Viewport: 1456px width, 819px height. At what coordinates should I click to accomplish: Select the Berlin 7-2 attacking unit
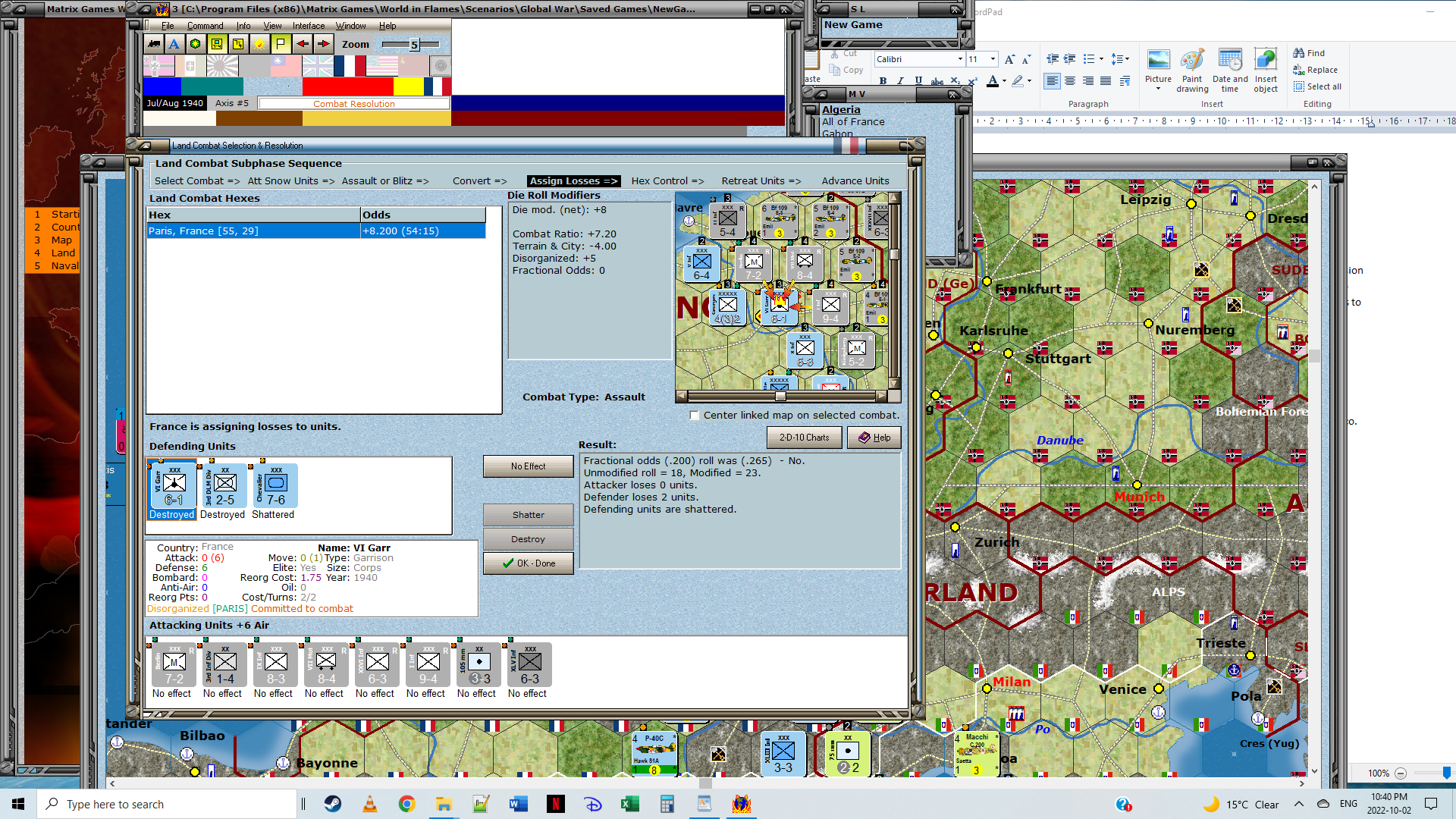pos(172,665)
